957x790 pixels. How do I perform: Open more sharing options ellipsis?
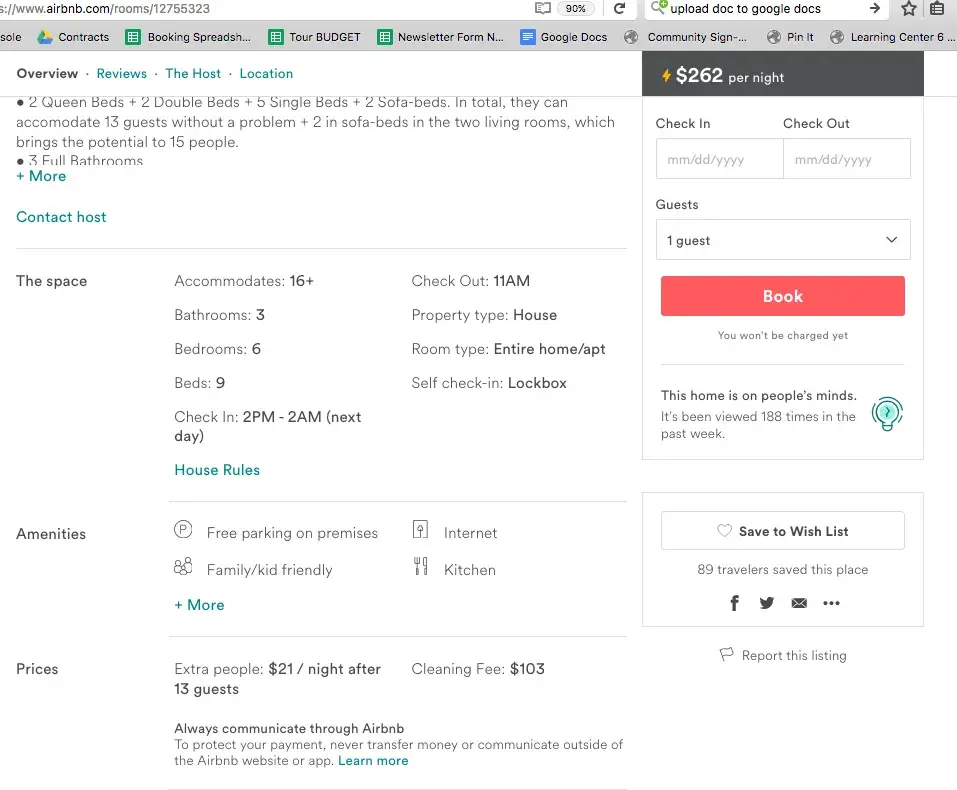click(831, 603)
